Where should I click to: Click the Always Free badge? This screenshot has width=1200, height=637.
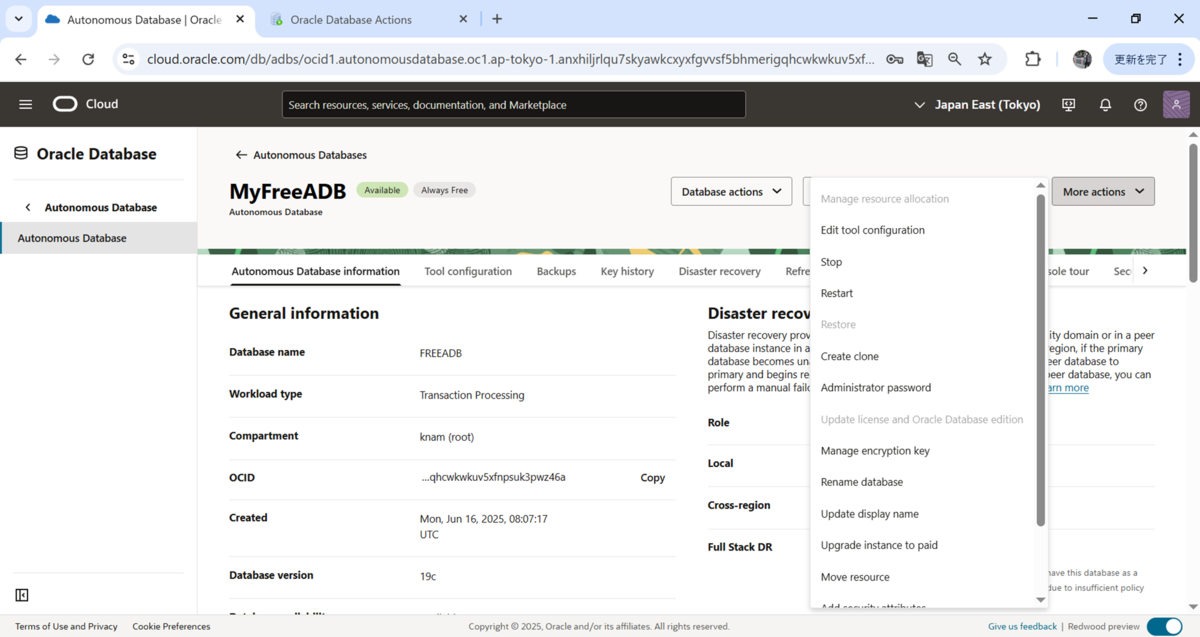444,190
